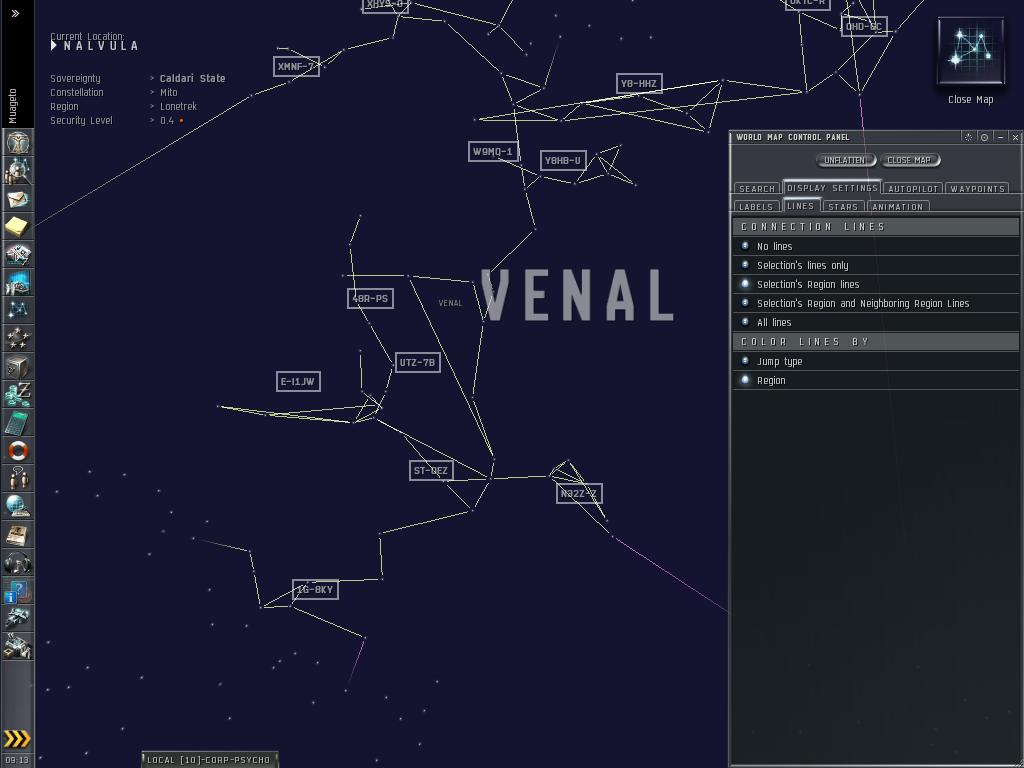This screenshot has height=768, width=1024.
Task: Click the NALVULA current location name
Action: (101, 46)
